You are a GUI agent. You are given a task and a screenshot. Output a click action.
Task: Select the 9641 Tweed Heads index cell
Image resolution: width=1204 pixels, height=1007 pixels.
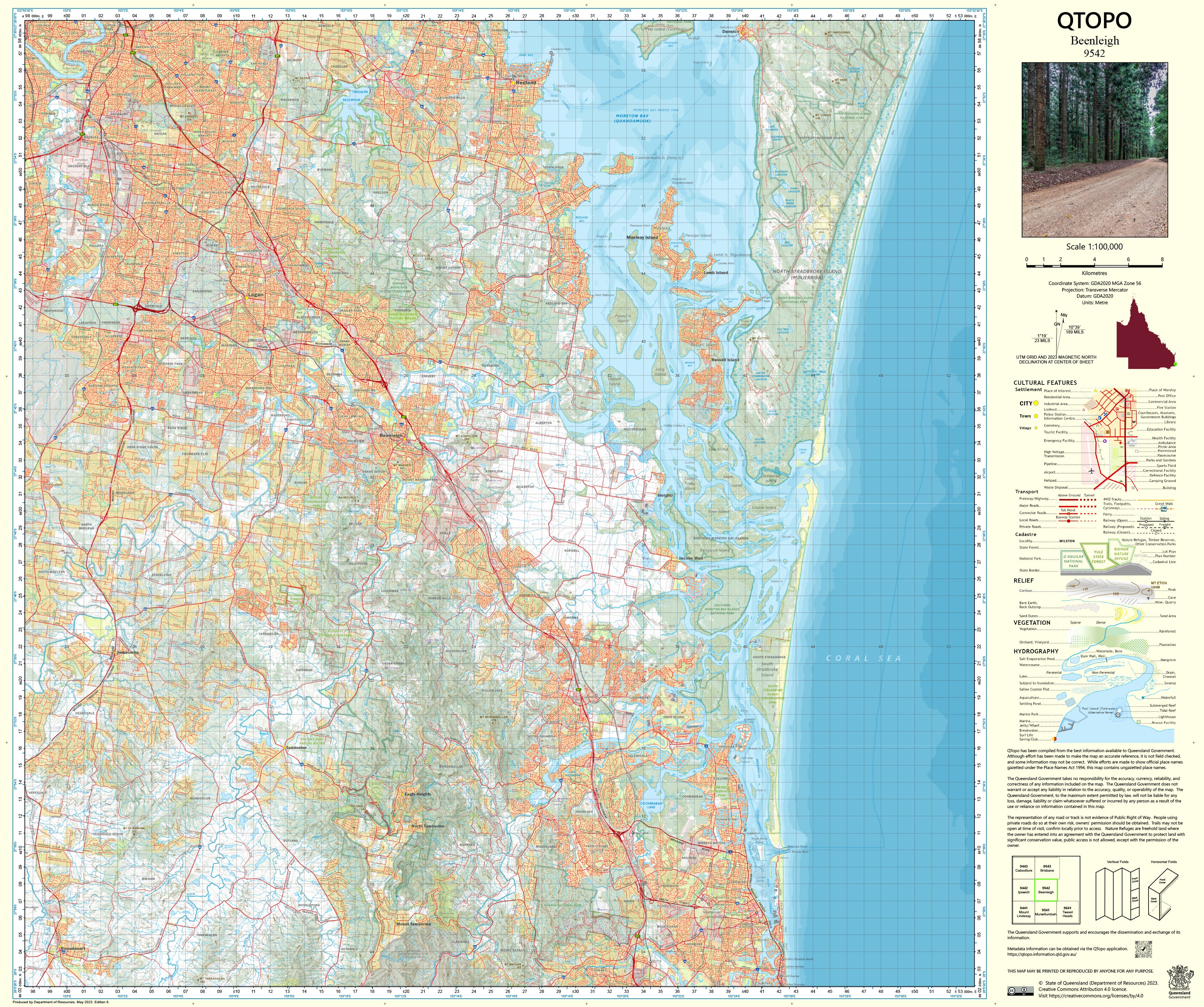[x=1067, y=911]
